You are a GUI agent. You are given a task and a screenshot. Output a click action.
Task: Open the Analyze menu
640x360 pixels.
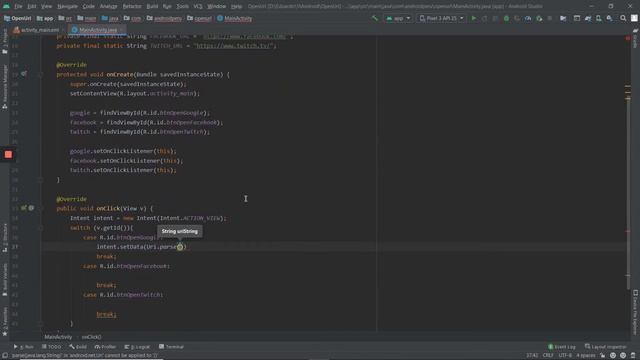(109, 7)
